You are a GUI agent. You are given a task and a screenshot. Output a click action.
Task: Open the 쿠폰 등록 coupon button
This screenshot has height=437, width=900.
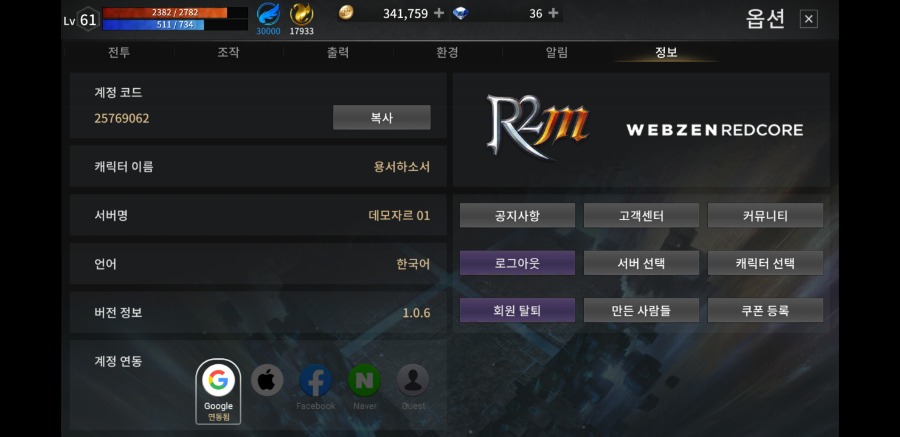click(x=765, y=310)
